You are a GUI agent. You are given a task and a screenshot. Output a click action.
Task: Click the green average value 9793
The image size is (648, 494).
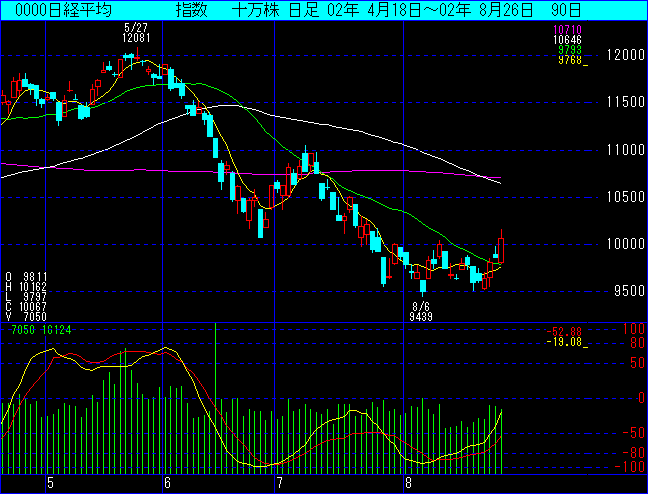click(x=570, y=50)
